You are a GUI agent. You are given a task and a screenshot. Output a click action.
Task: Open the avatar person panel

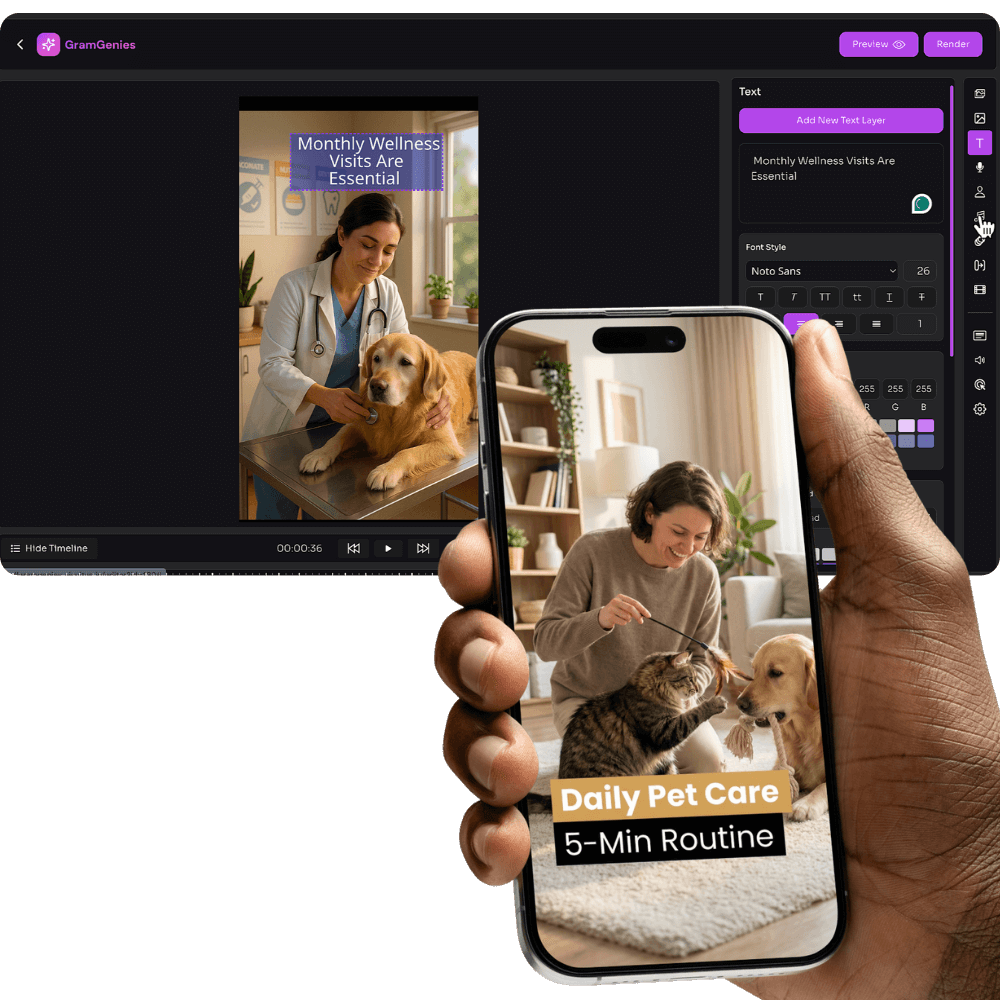click(x=980, y=192)
